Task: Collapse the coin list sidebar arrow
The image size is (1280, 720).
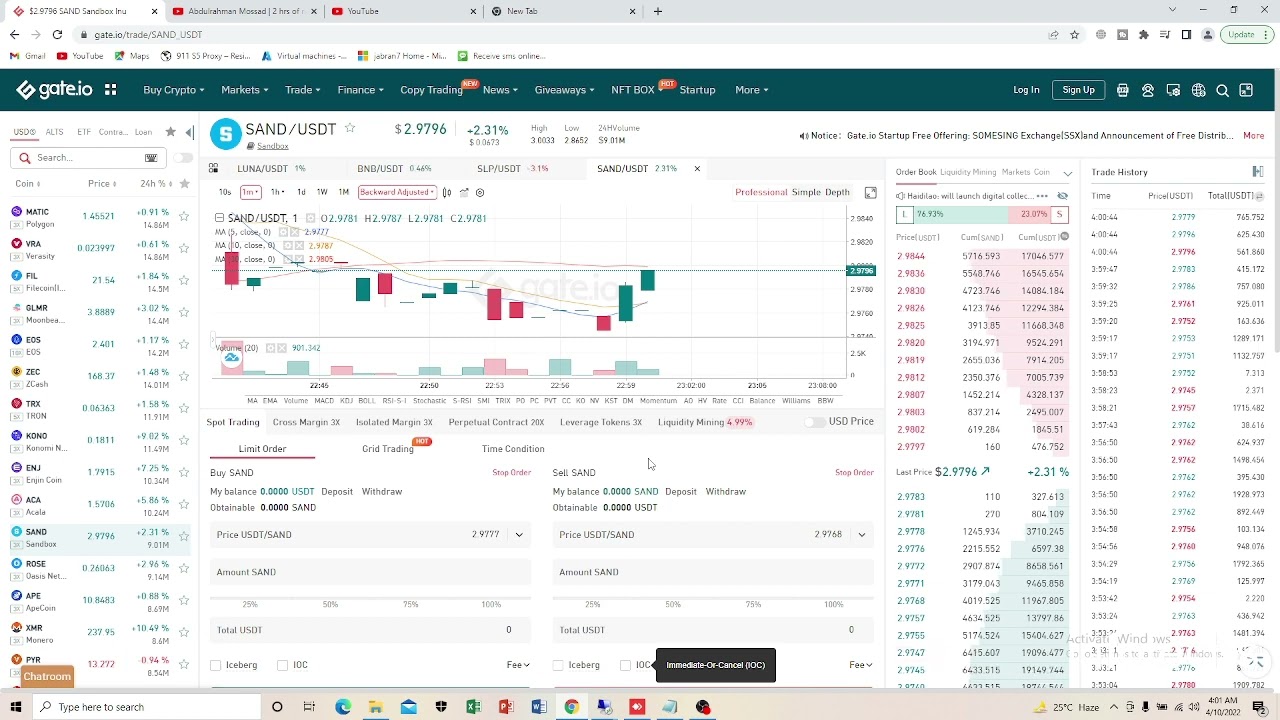Action: (189, 132)
